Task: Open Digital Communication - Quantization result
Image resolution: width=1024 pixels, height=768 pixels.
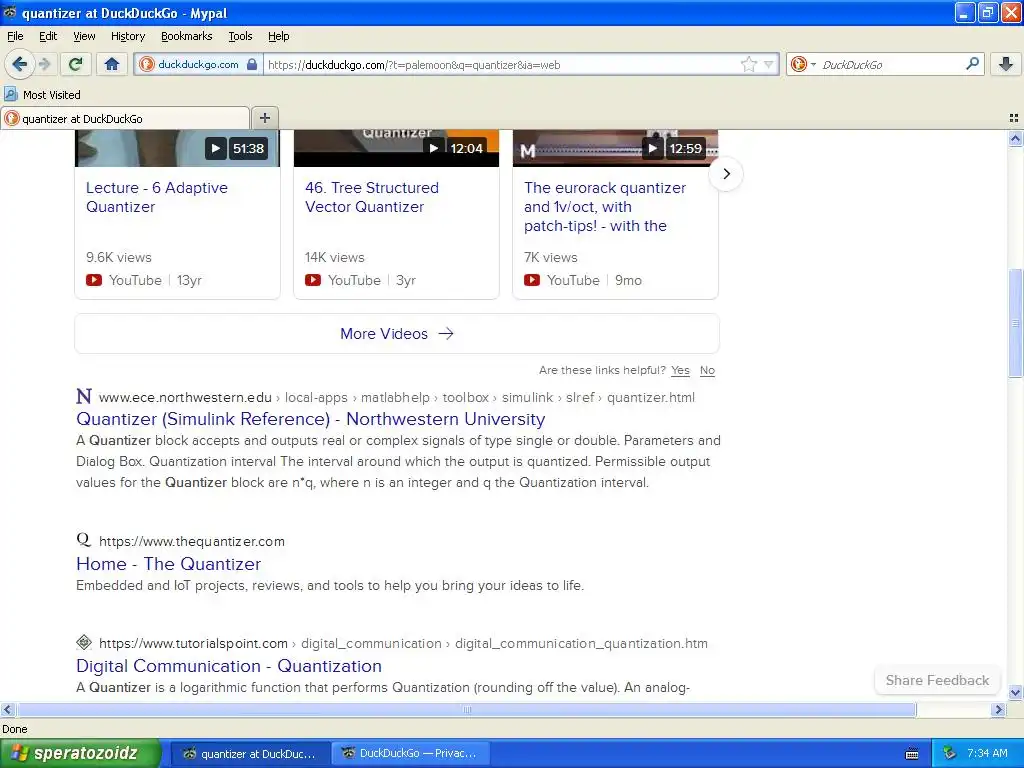Action: (x=229, y=666)
